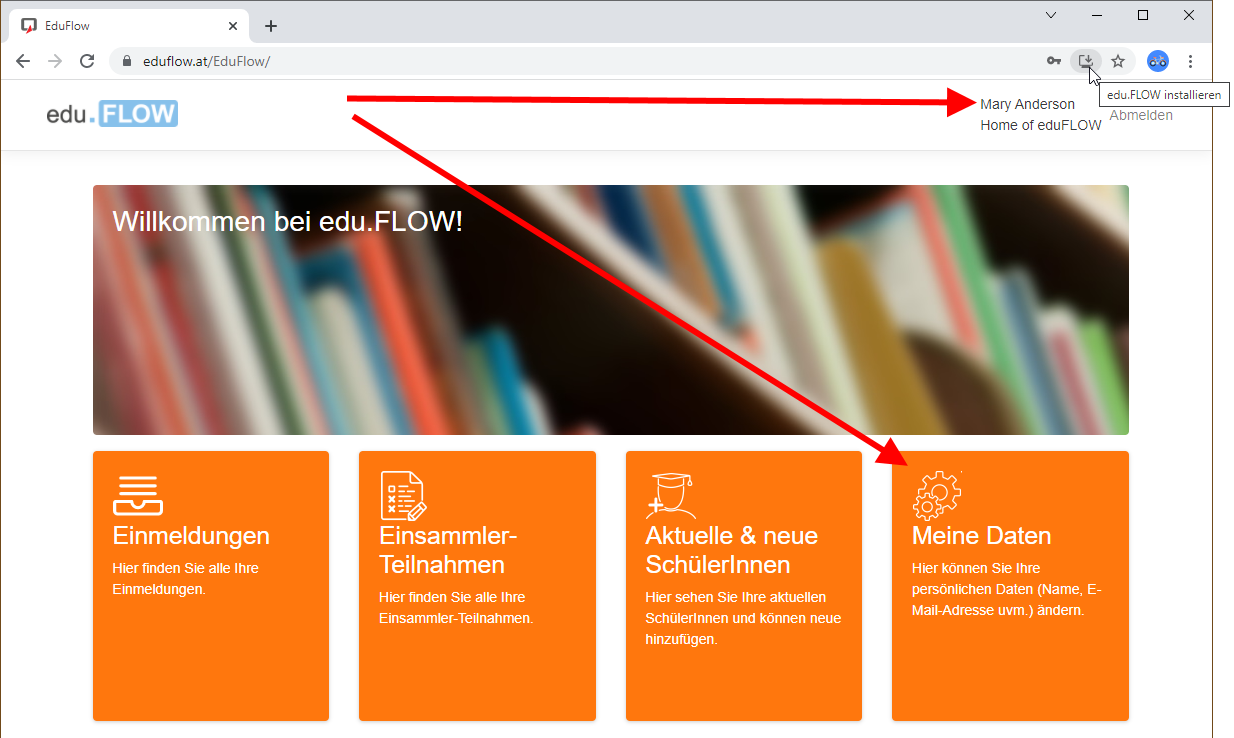This screenshot has width=1234, height=738.
Task: Click the Einmeldungen inbox tray icon
Action: [x=137, y=494]
